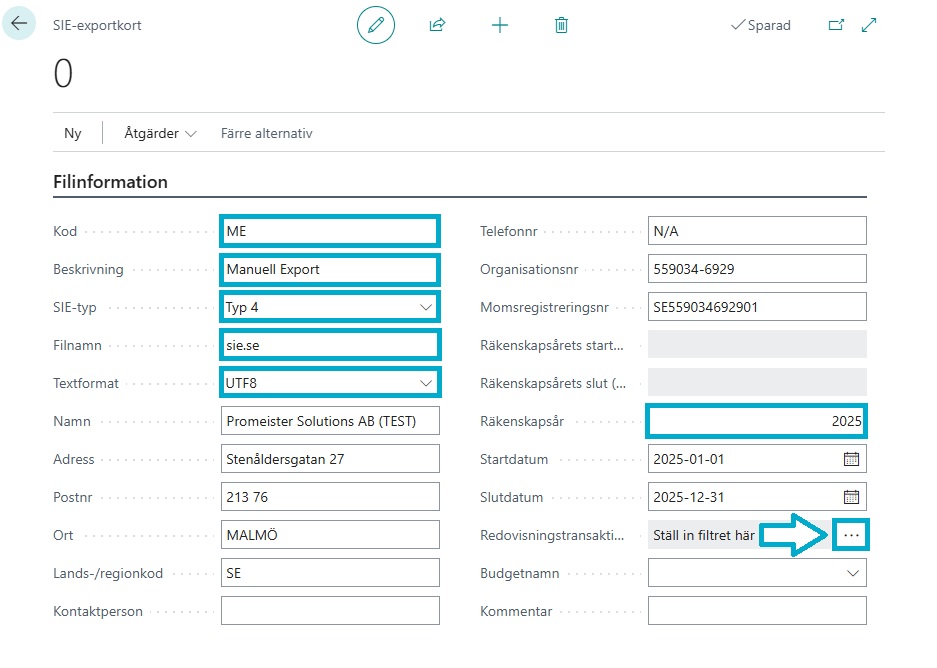Viewport: 937px width, 668px height.
Task: Click the plus icon to create new
Action: pyautogui.click(x=500, y=25)
